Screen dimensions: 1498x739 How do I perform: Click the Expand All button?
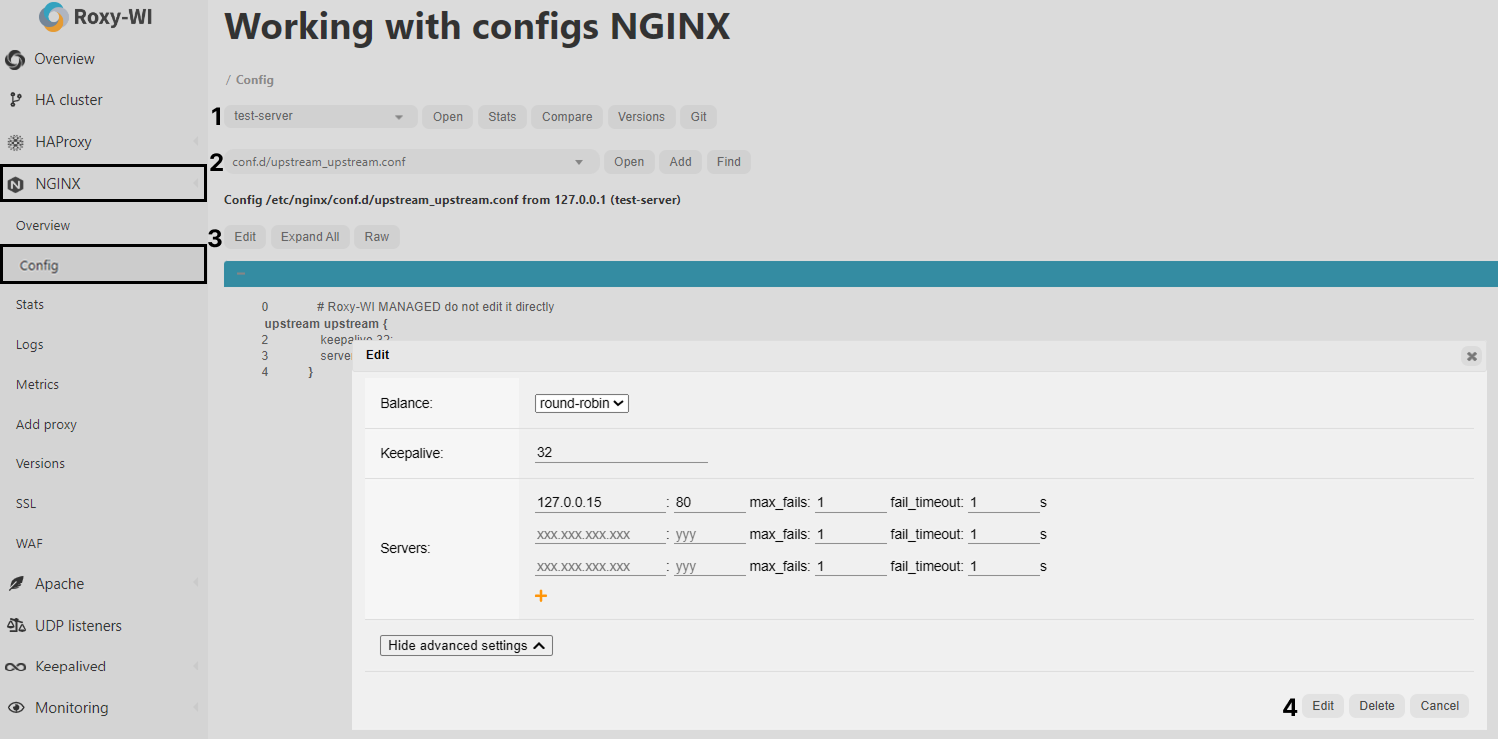(x=310, y=237)
